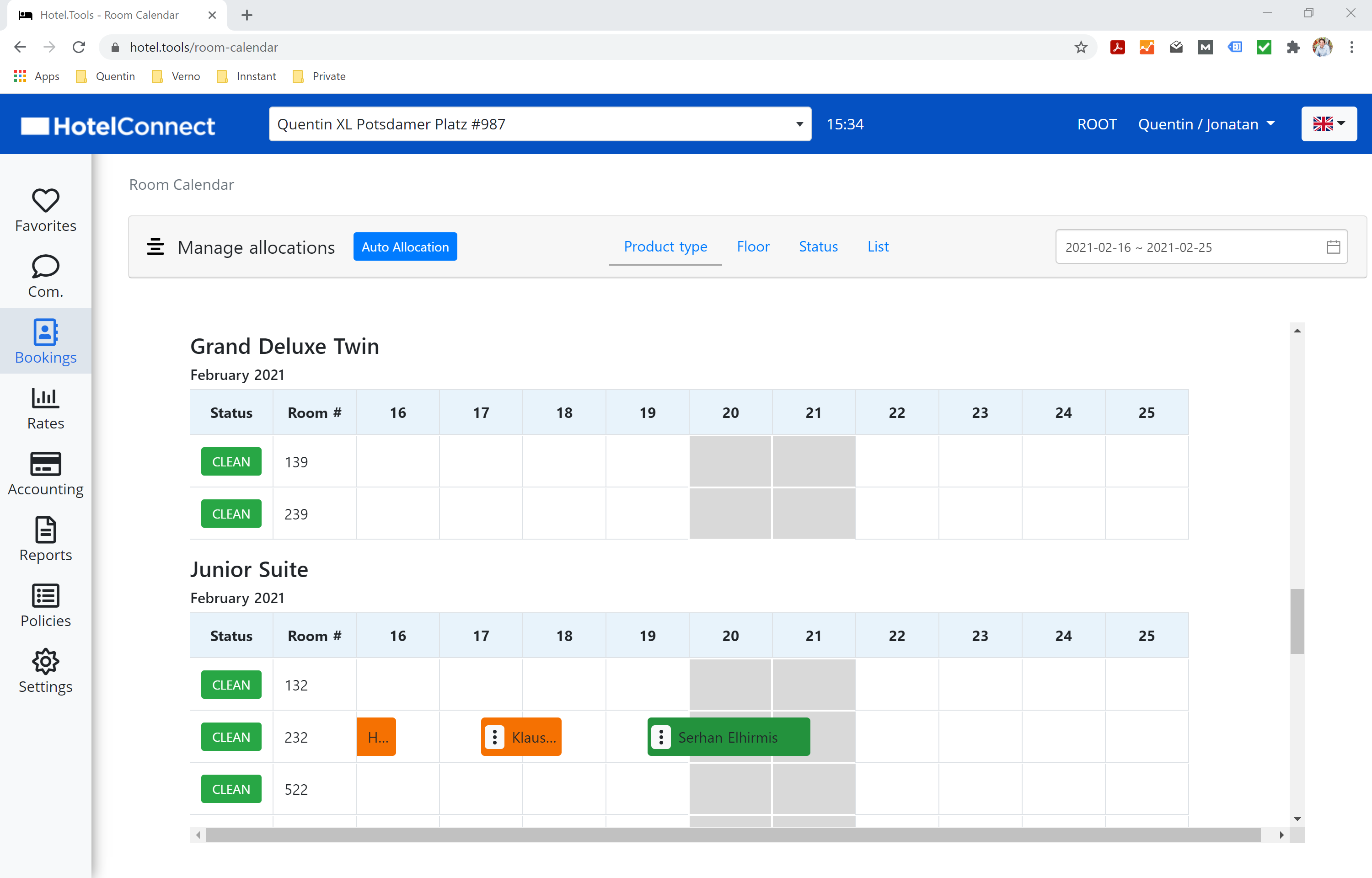Open the Bookings address book icon

pos(46,332)
